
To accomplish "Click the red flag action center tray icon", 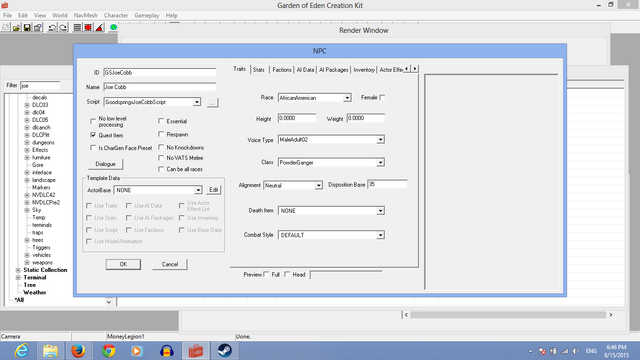I will tap(542, 351).
